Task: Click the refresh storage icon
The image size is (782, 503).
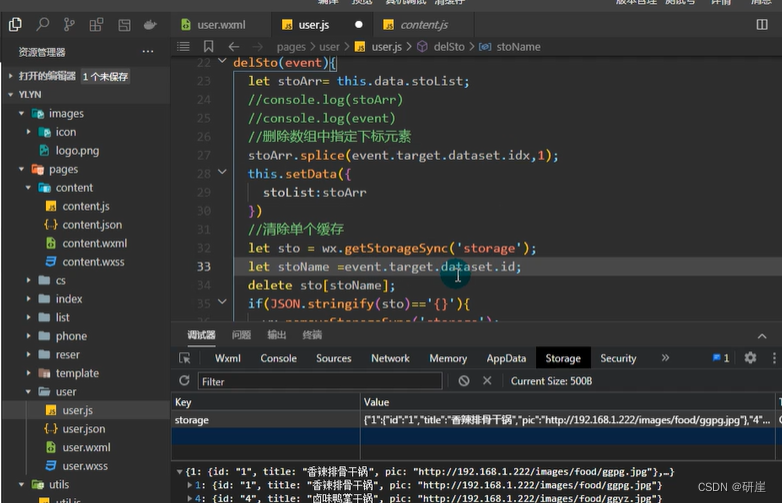Action: 184,381
